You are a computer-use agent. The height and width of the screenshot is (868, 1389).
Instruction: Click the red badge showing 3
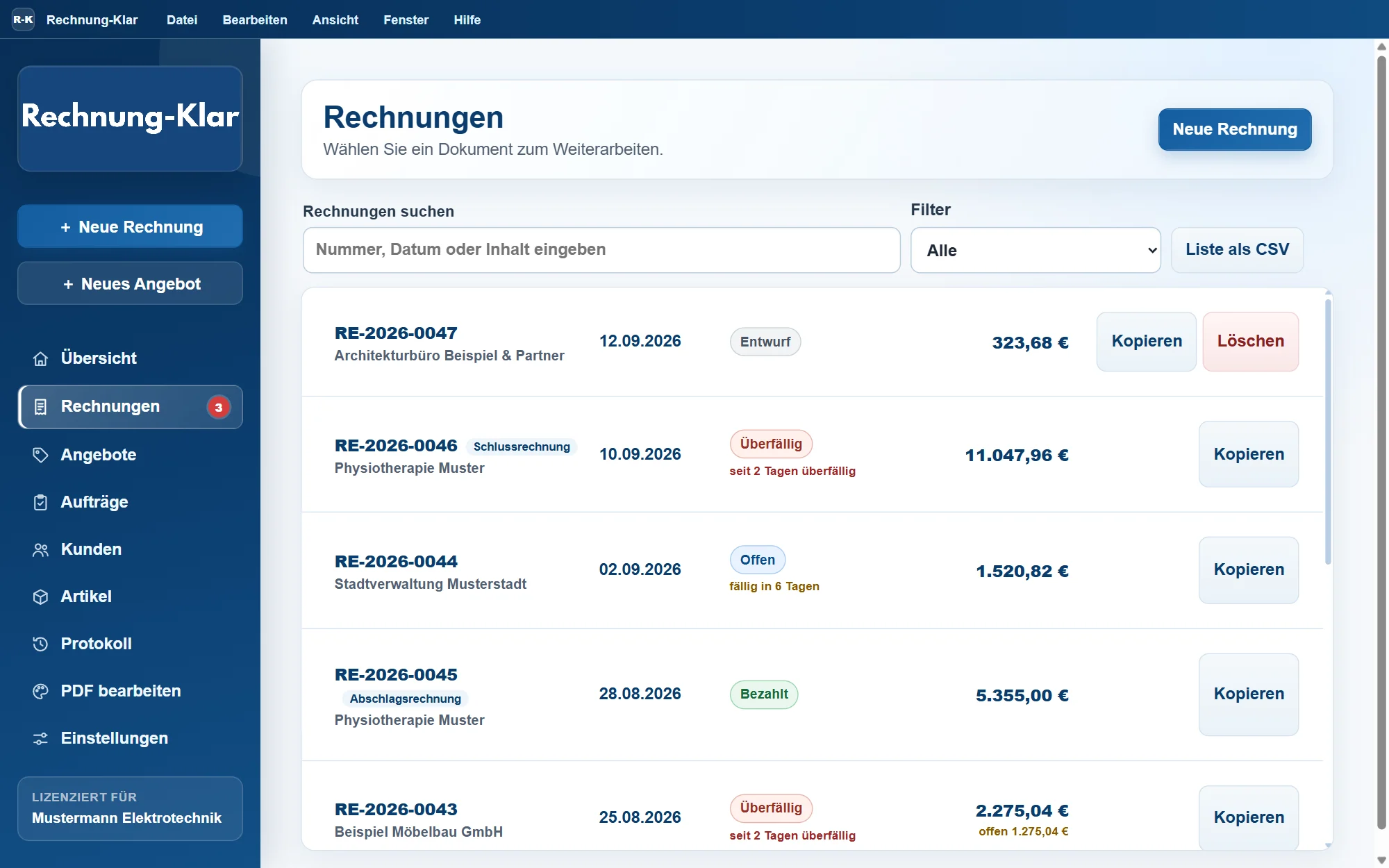(x=219, y=407)
